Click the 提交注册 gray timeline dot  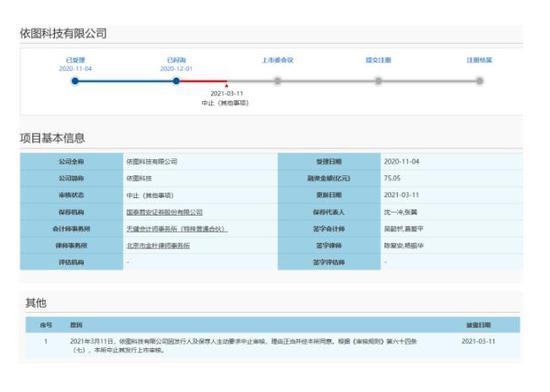[378, 81]
